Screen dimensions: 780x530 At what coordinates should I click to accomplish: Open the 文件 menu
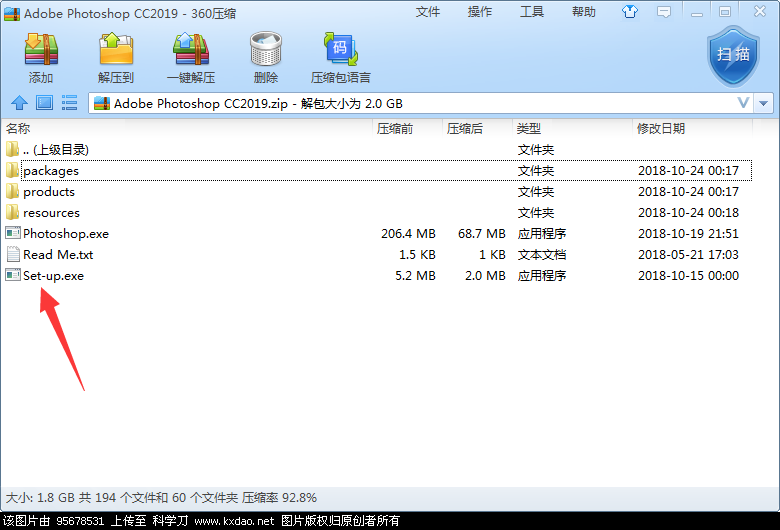click(427, 12)
